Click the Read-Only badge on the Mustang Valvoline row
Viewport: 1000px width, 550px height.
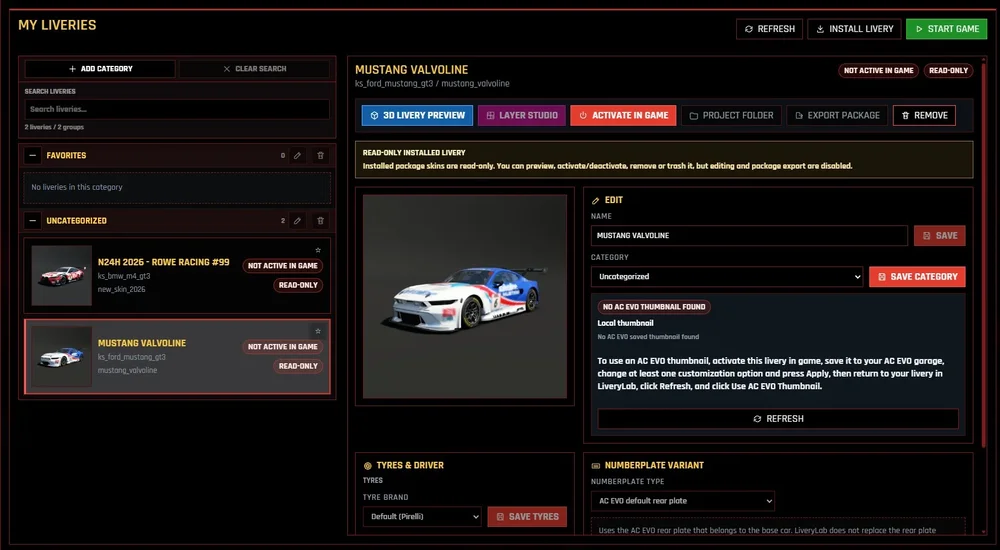click(298, 366)
